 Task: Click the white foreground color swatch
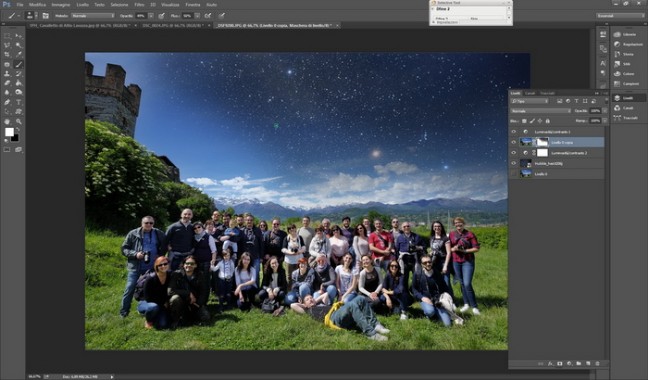(x=9, y=132)
